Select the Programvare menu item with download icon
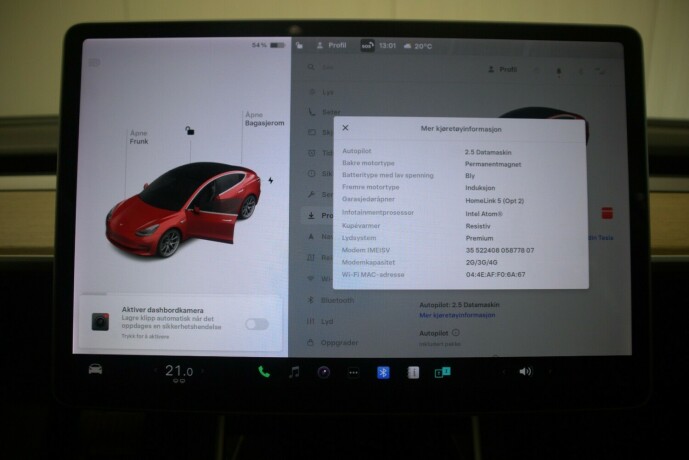Viewport: 689px width, 460px height. pyautogui.click(x=318, y=215)
